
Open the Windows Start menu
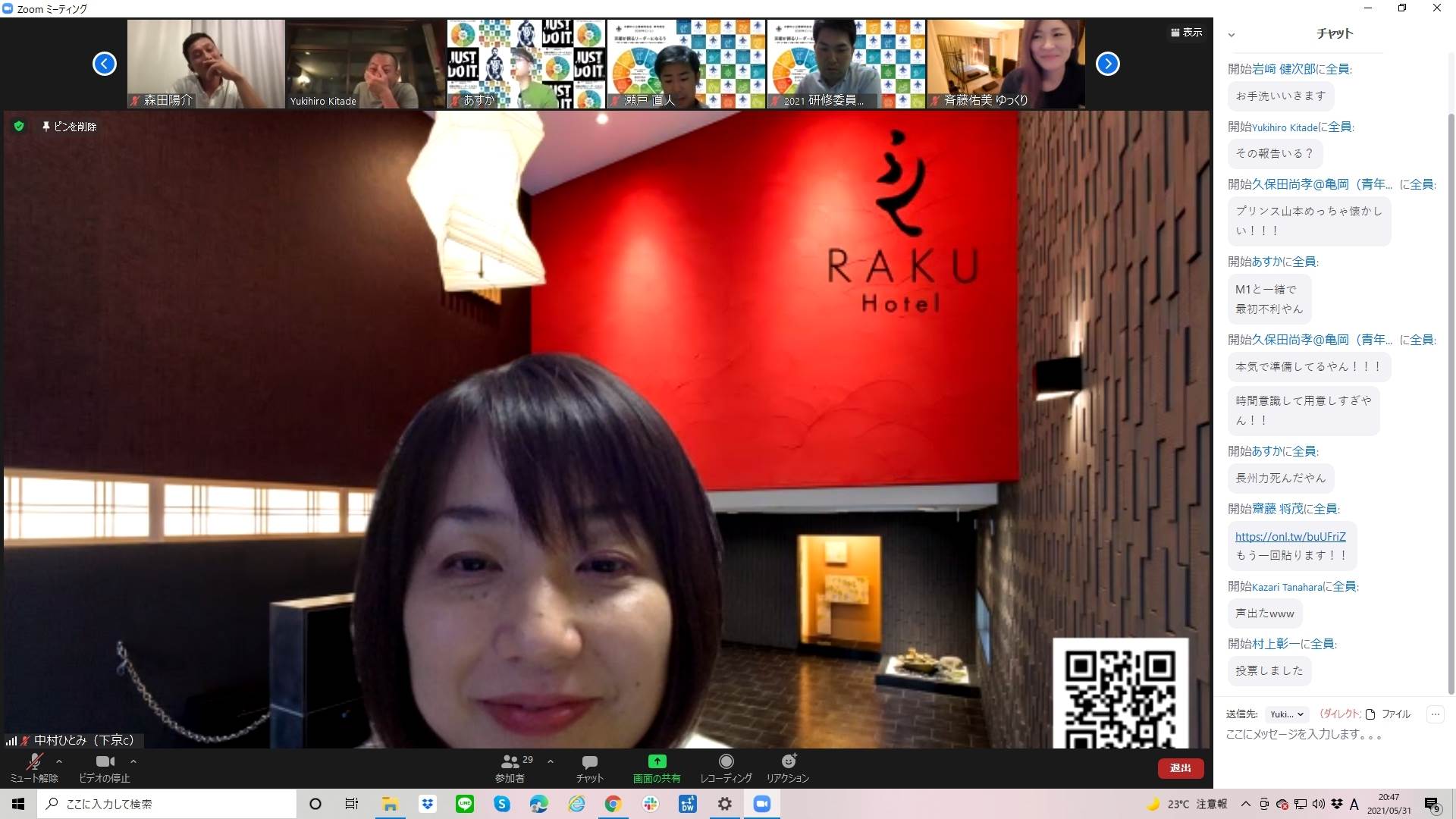[18, 804]
